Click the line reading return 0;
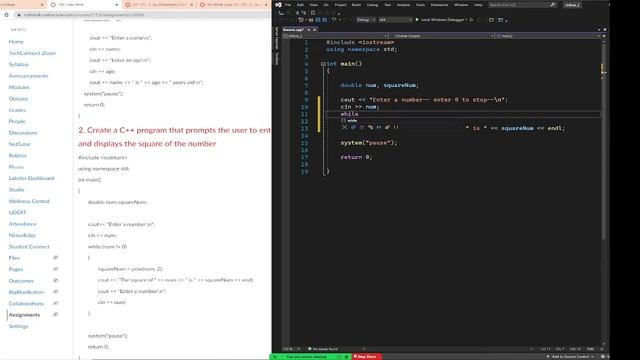 tap(356, 157)
